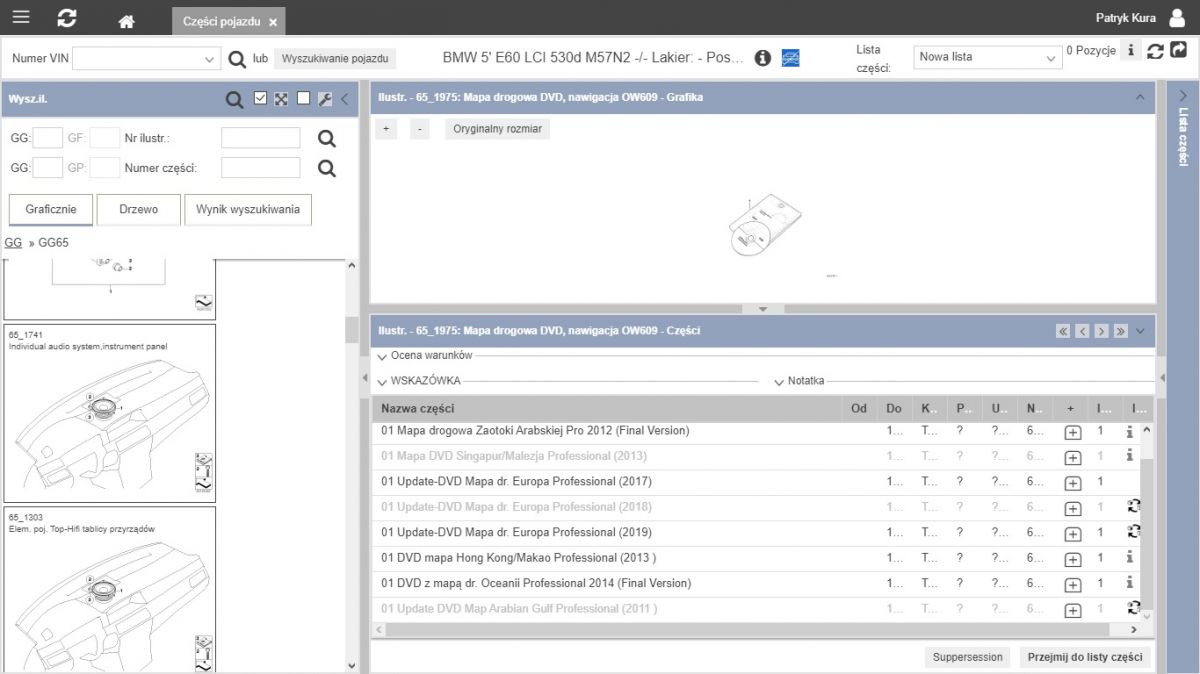This screenshot has height=674, width=1200.
Task: Show info for DVD mapa Hong Kong/Makao row
Action: pos(1130,557)
